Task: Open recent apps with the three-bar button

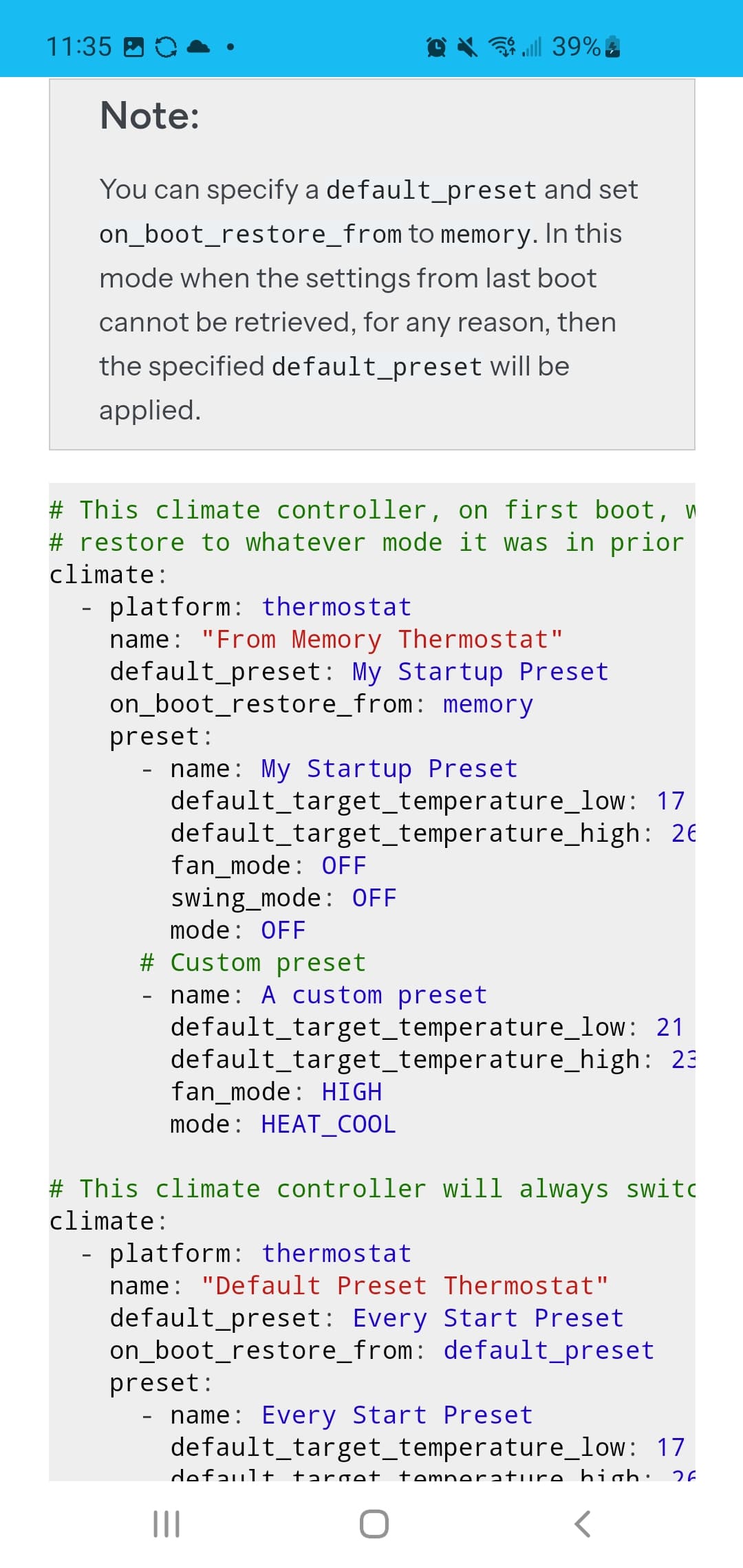Action: 166,1524
